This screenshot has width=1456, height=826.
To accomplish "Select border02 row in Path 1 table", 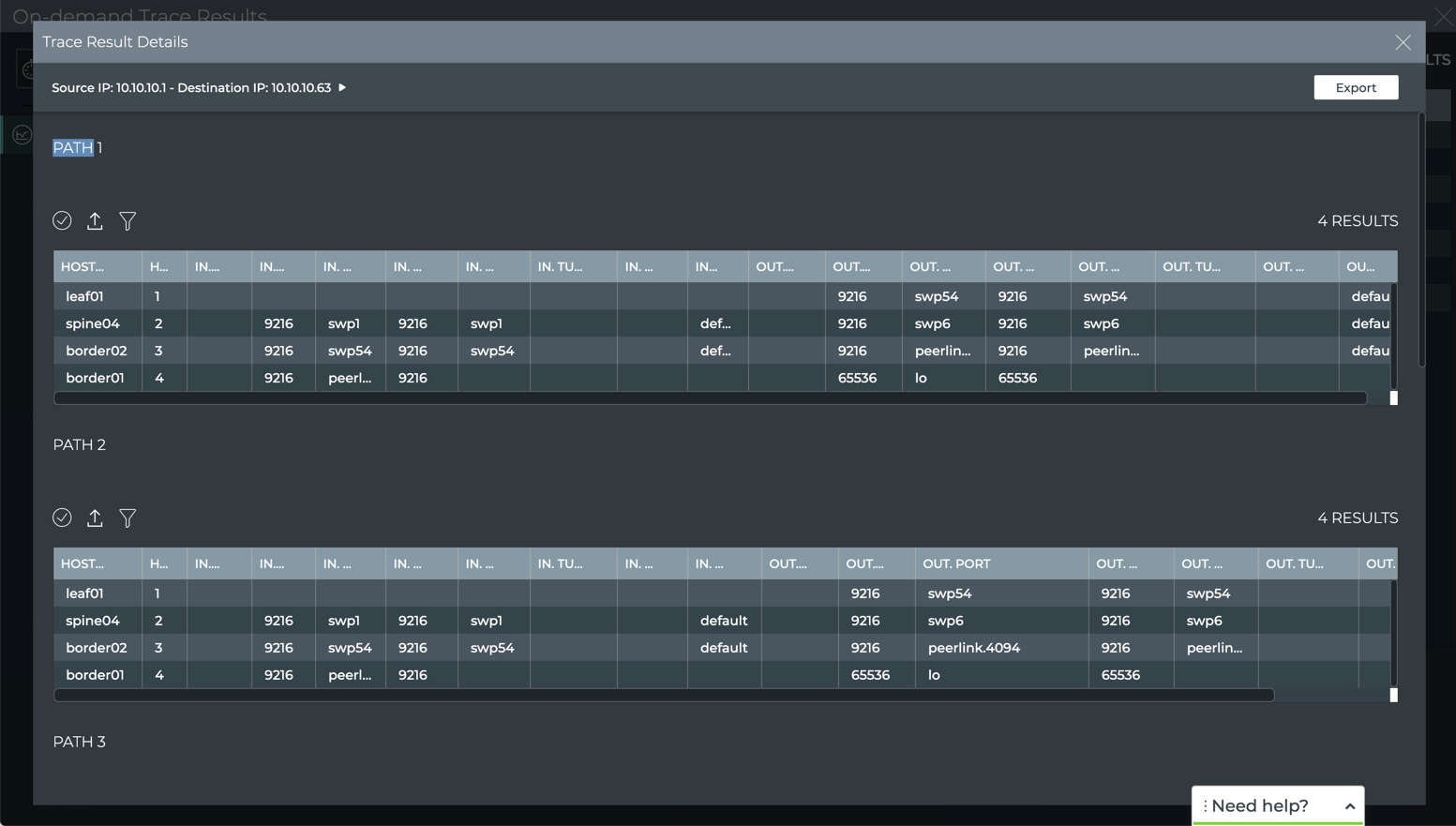I will 96,351.
